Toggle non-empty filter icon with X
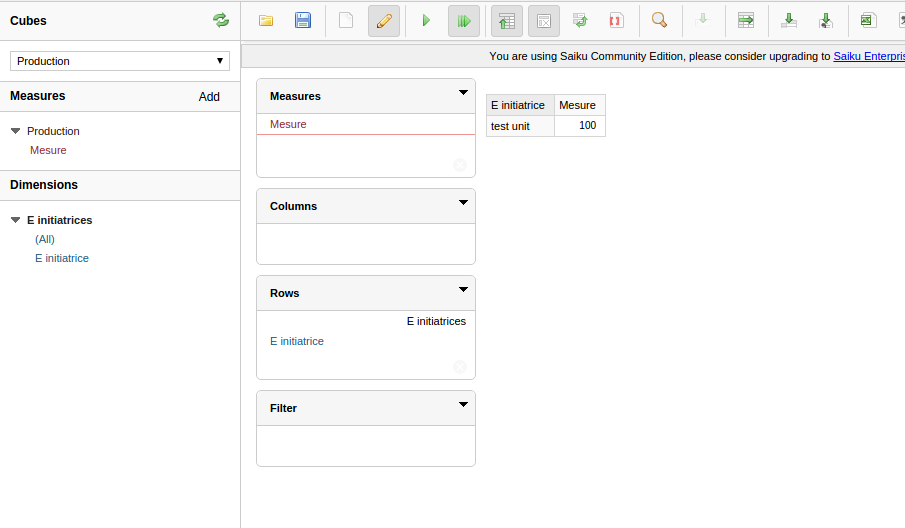This screenshot has height=528, width=905. [x=544, y=21]
